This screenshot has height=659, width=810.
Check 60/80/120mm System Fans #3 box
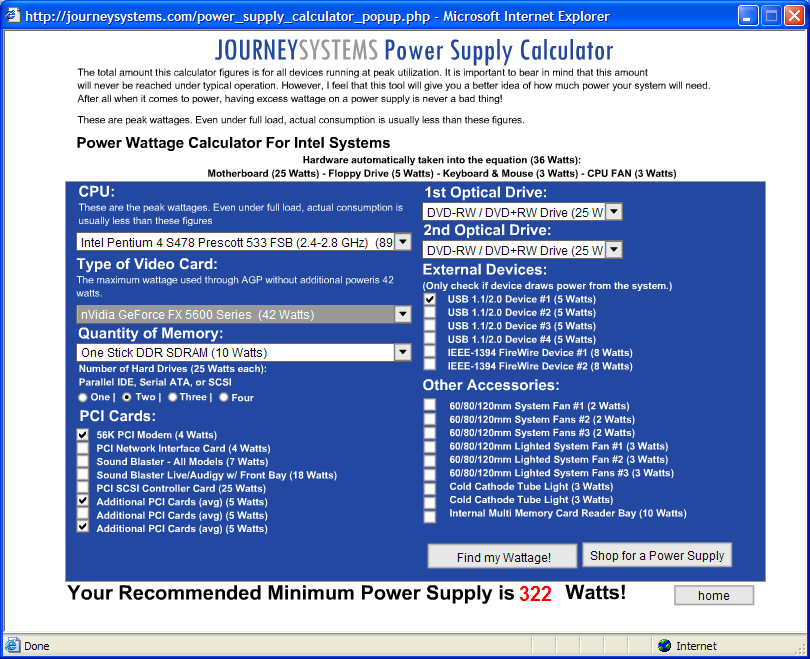click(x=429, y=432)
